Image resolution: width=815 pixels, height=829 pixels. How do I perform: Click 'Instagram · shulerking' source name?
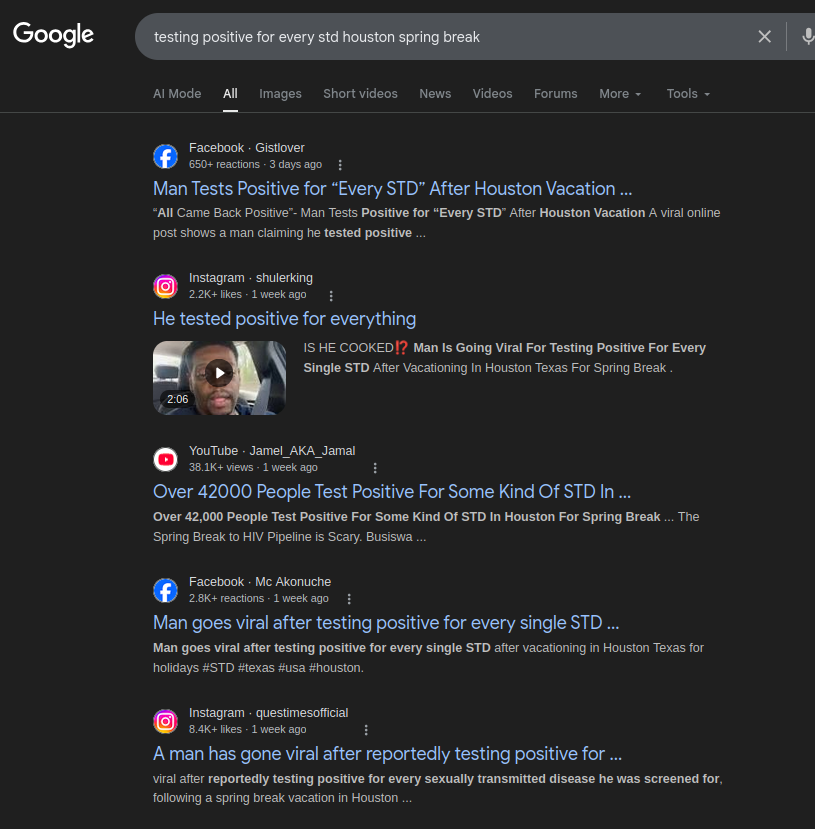[251, 278]
